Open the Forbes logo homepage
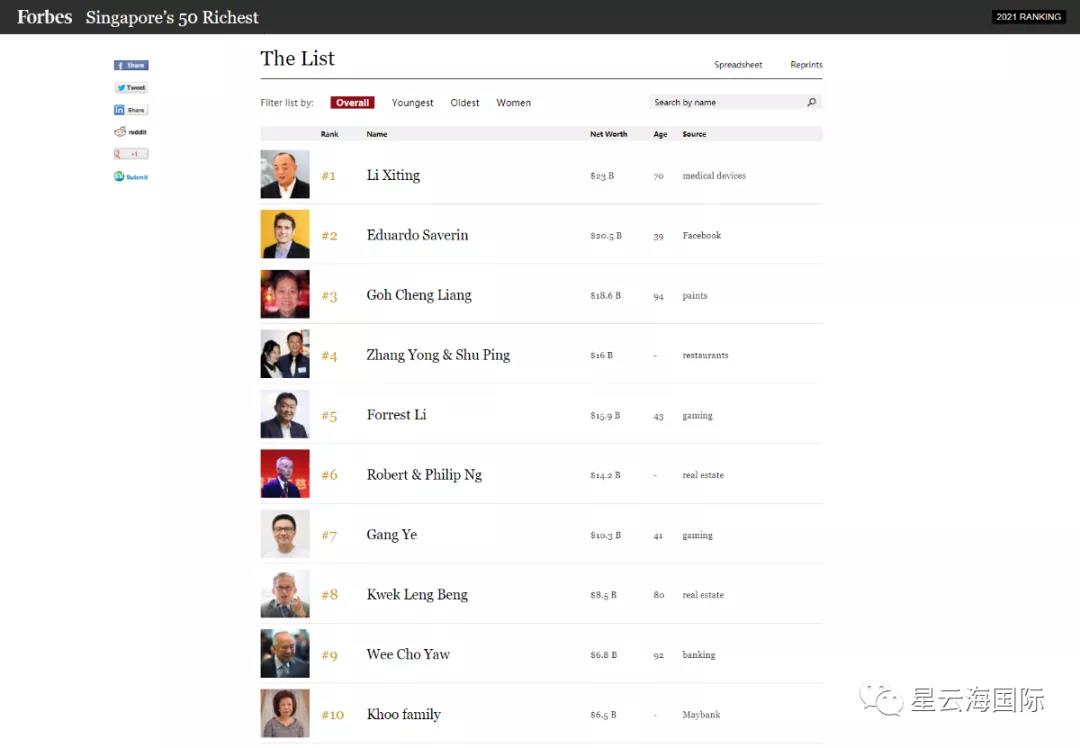1080x748 pixels. click(44, 17)
